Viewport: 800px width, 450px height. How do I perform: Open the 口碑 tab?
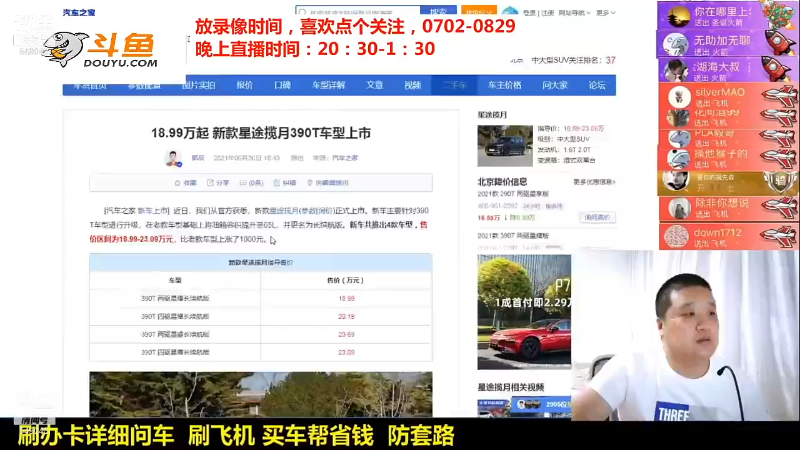click(x=282, y=85)
